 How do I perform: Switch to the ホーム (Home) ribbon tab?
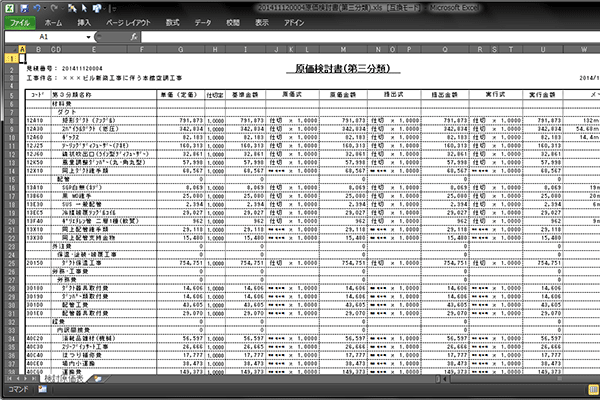[x=53, y=23]
